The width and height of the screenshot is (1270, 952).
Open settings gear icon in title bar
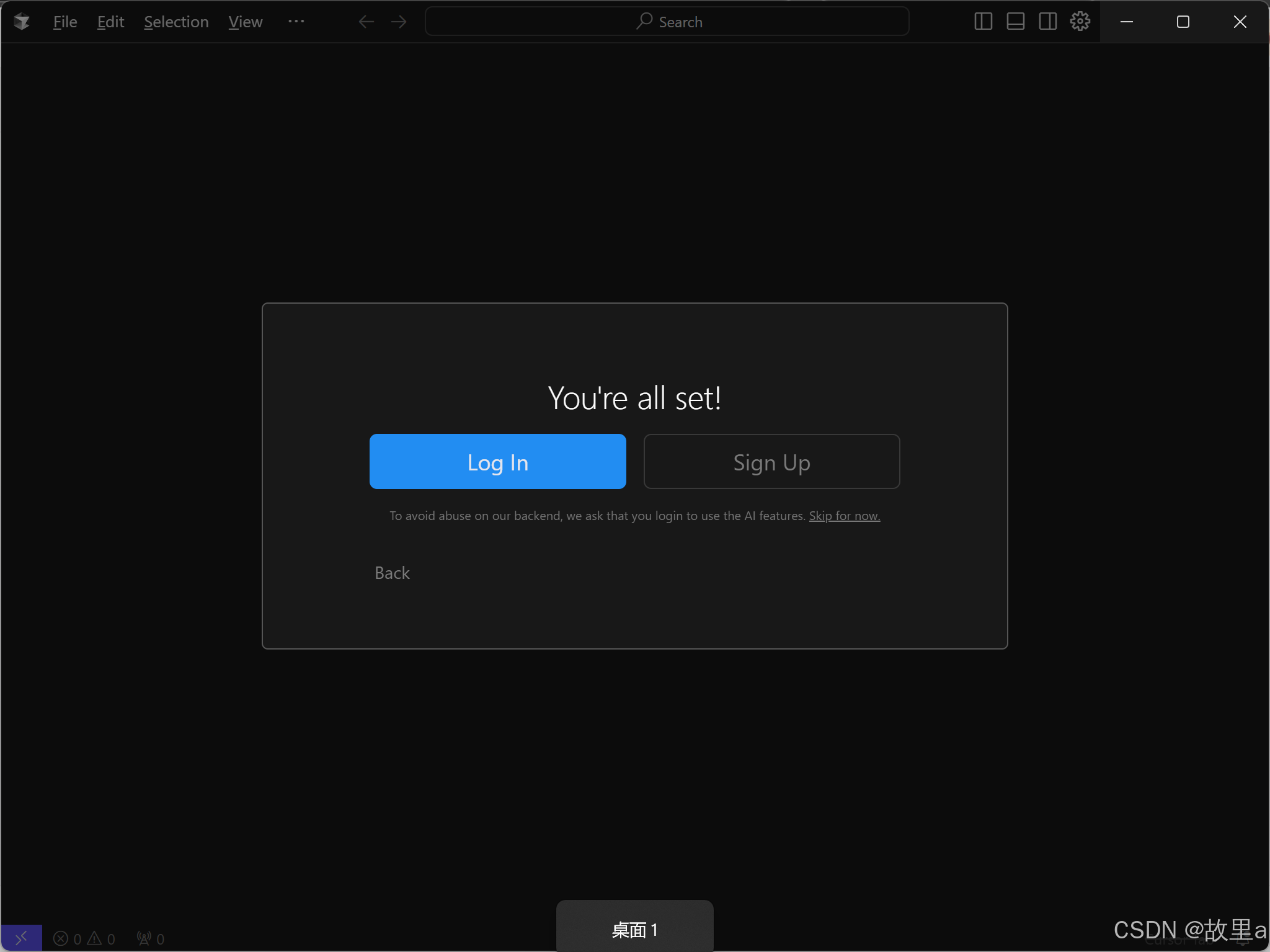pyautogui.click(x=1080, y=22)
